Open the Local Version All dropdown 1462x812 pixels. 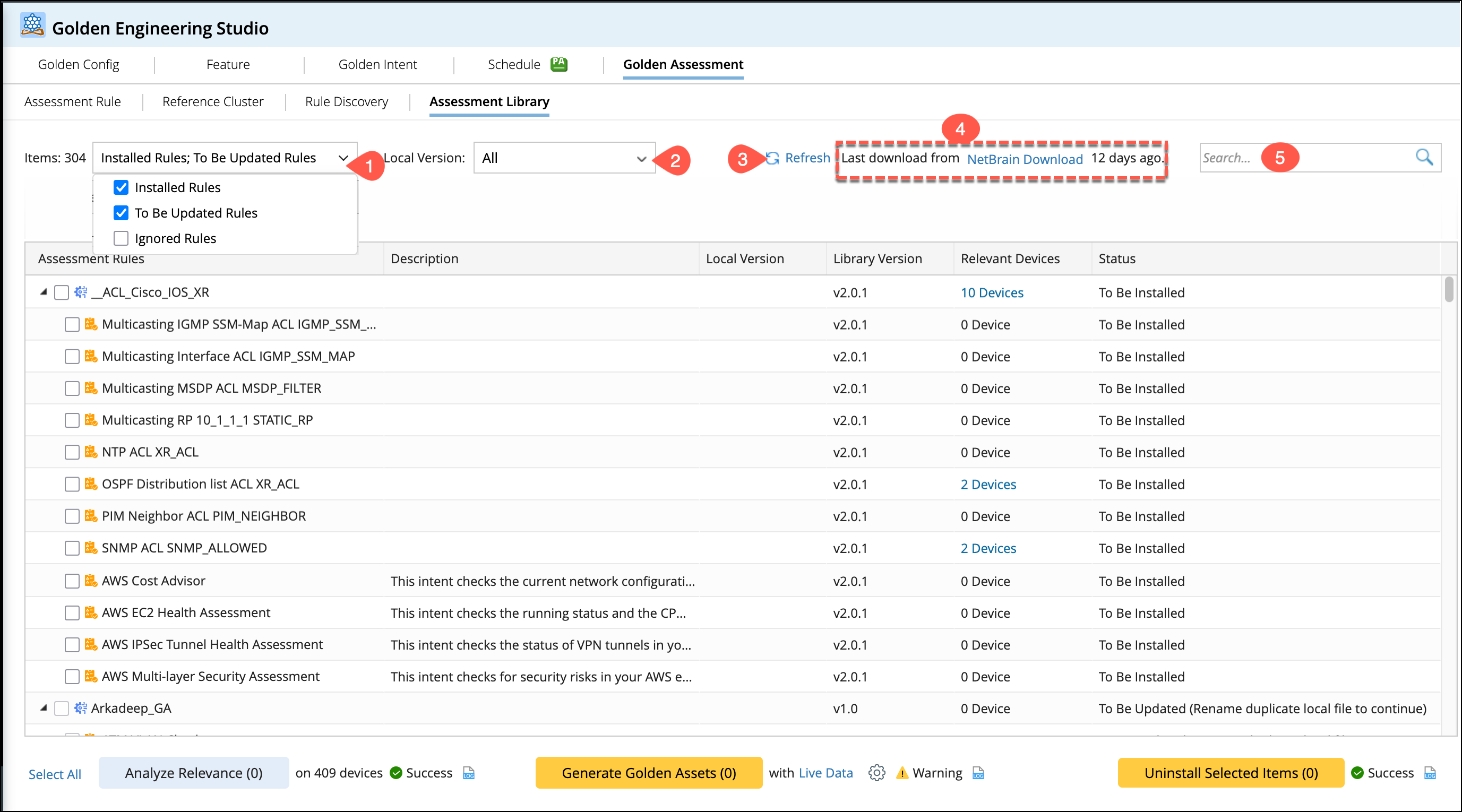(x=564, y=158)
